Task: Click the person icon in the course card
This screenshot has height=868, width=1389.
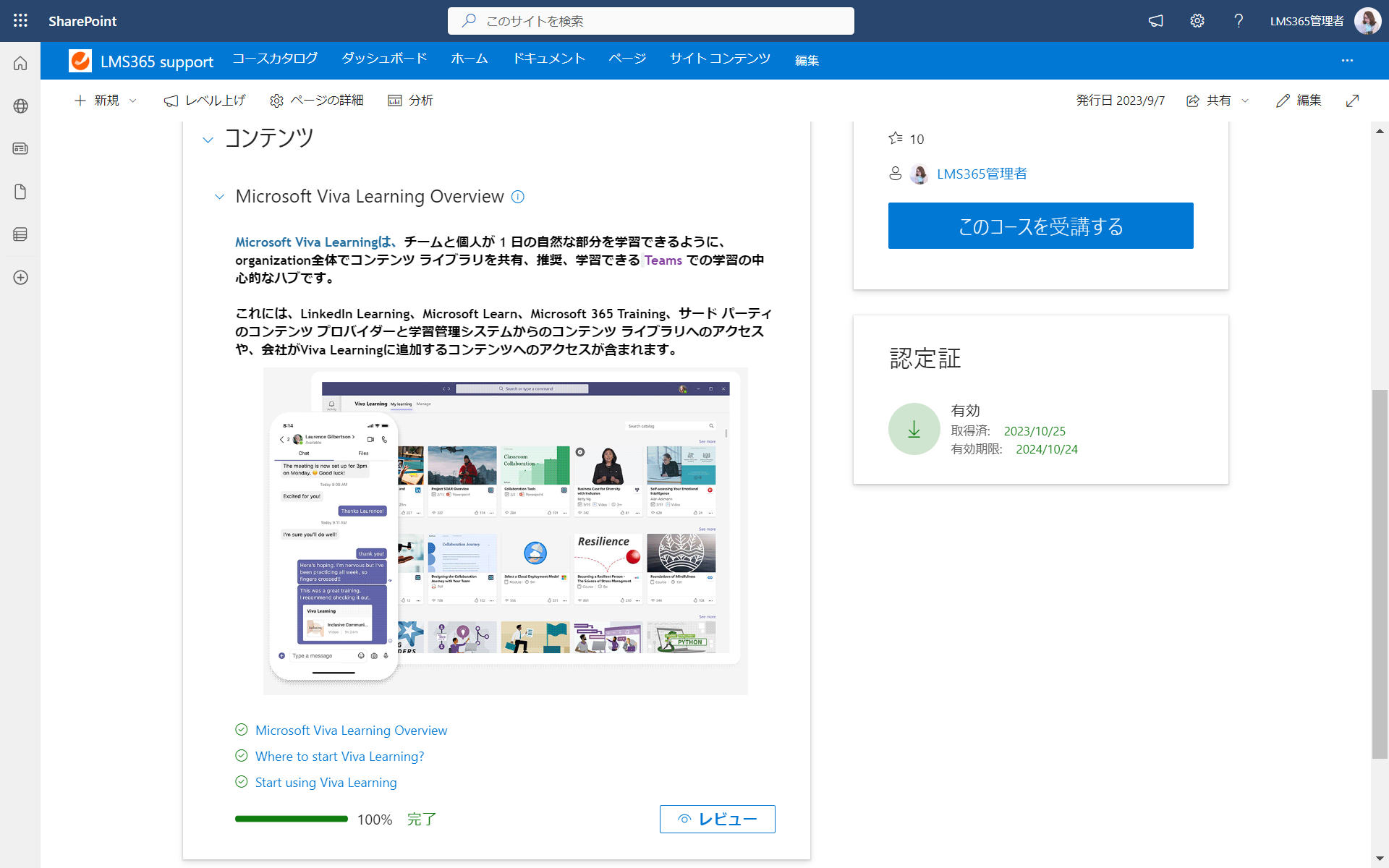Action: point(895,174)
